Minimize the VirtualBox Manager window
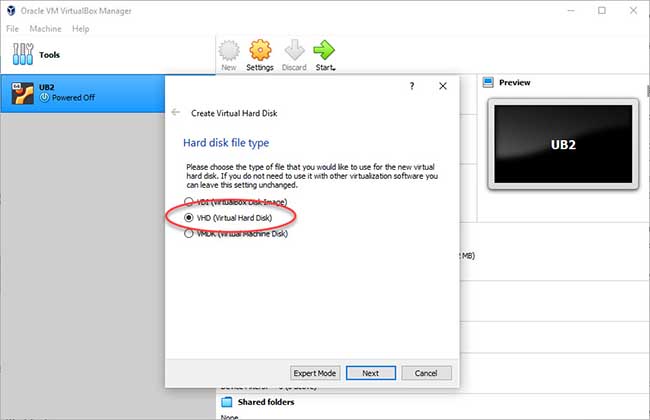The width and height of the screenshot is (650, 420). [x=571, y=11]
